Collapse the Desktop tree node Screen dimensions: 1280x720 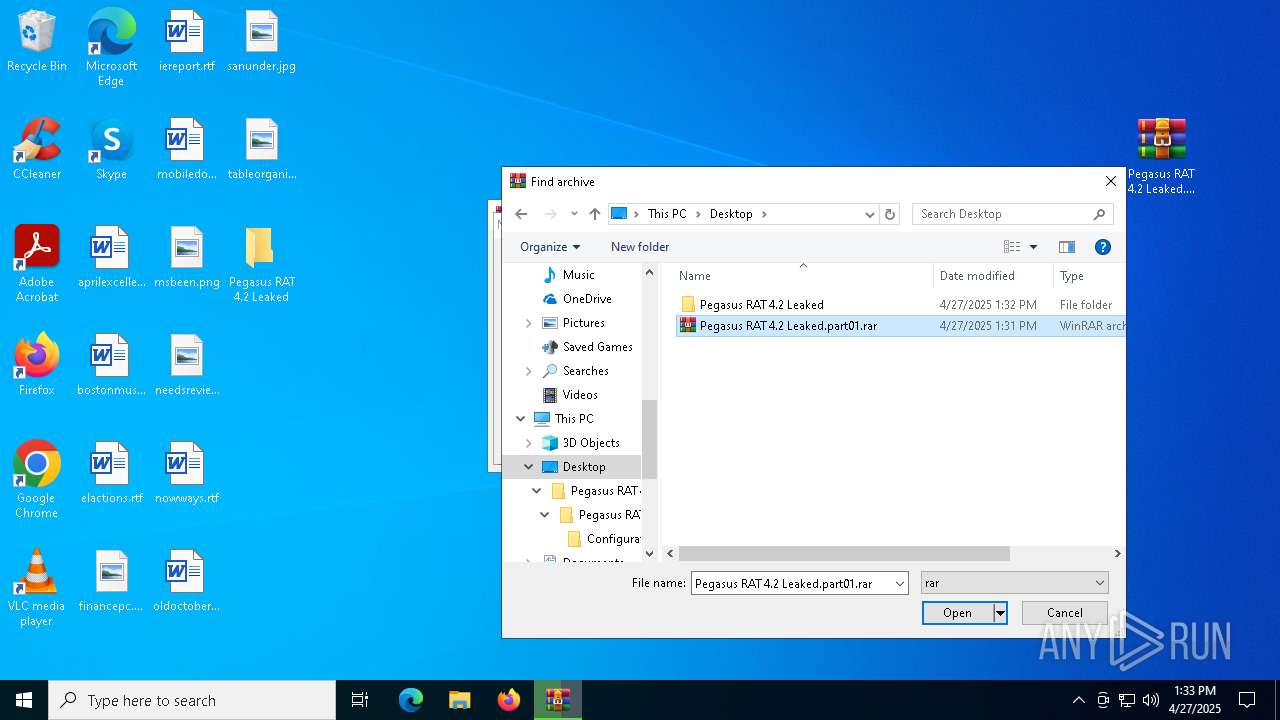click(529, 467)
